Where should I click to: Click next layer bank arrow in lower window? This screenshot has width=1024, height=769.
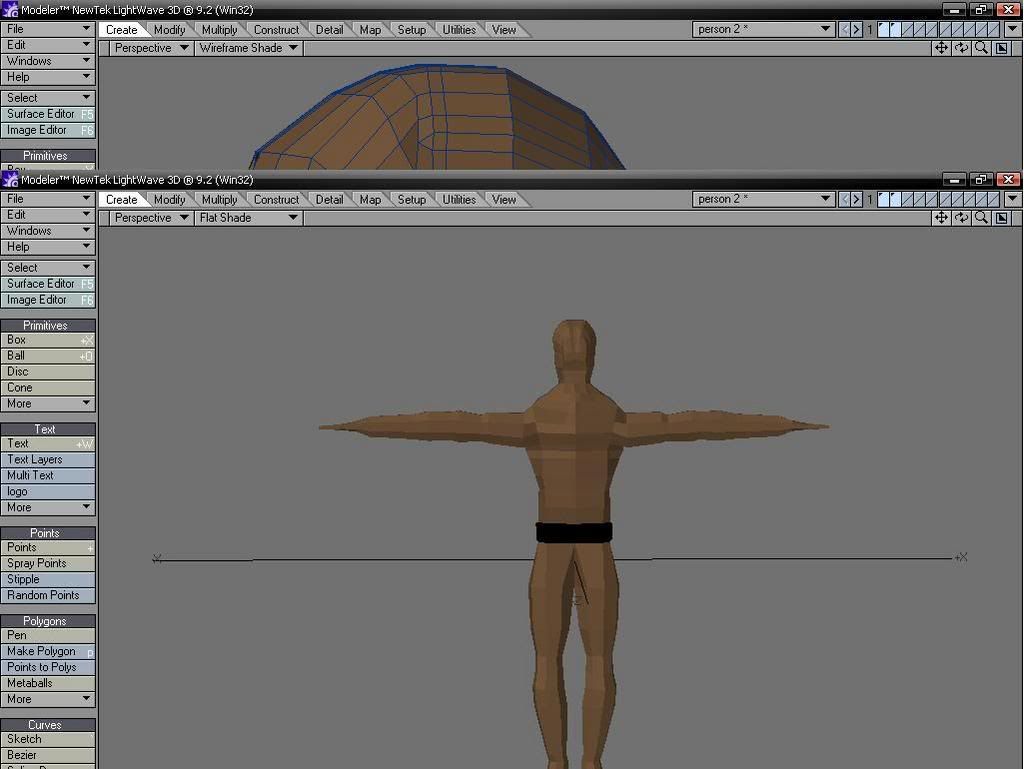click(x=856, y=199)
